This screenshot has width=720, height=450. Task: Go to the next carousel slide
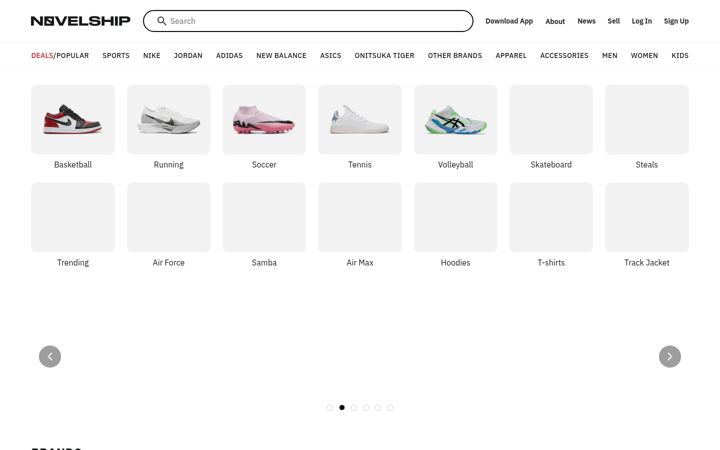pyautogui.click(x=670, y=356)
